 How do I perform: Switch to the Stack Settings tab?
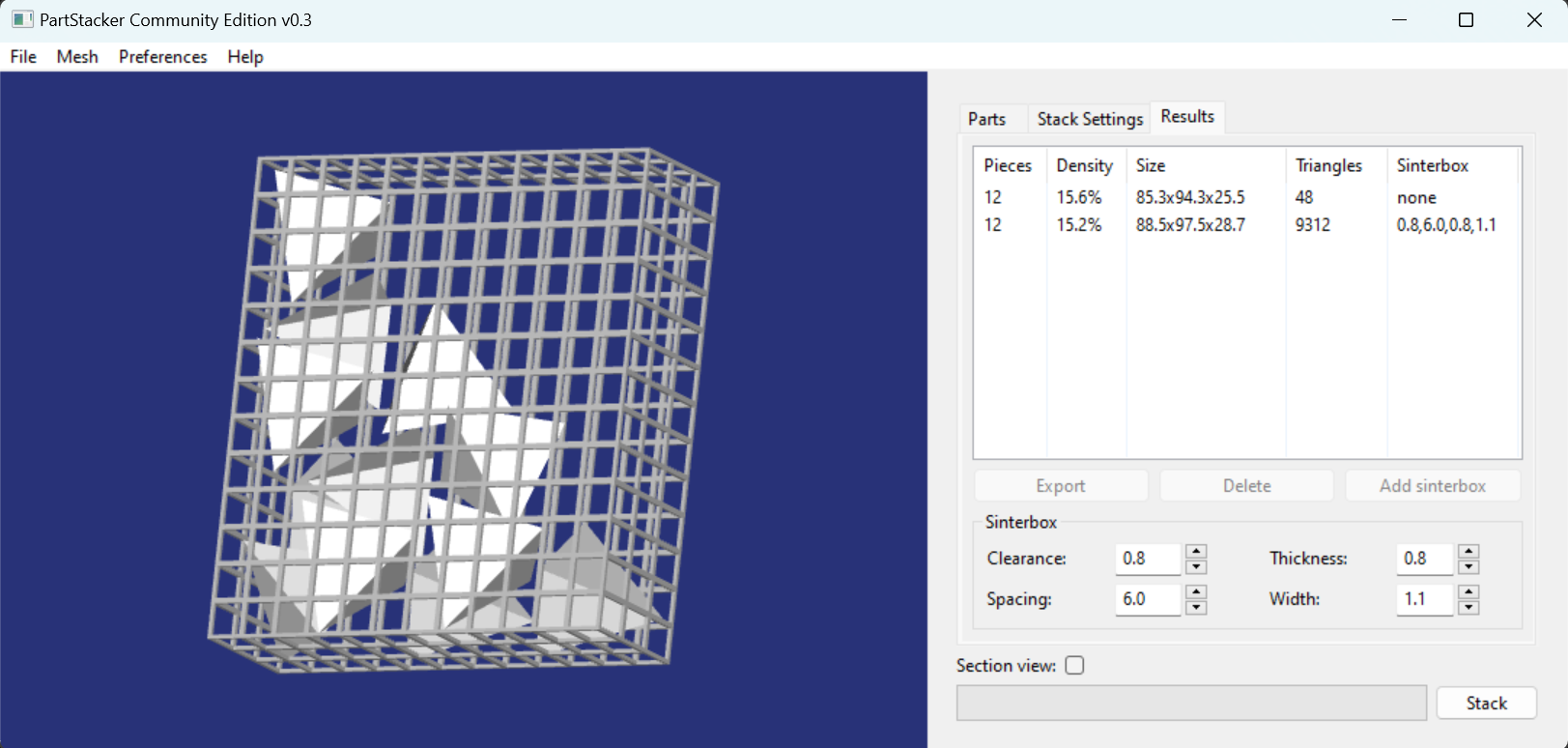[1089, 119]
